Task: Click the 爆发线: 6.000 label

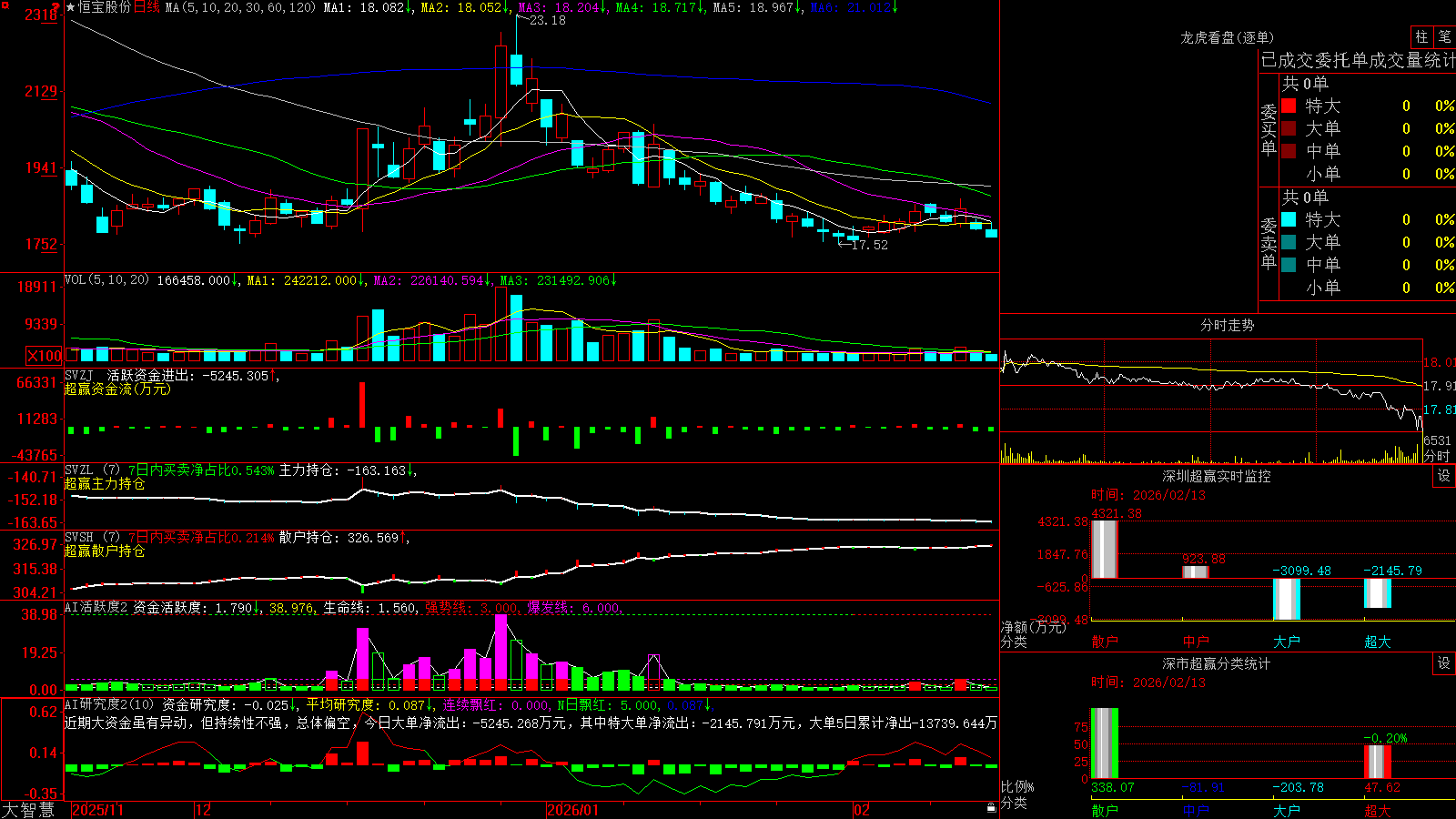Action: tap(575, 607)
